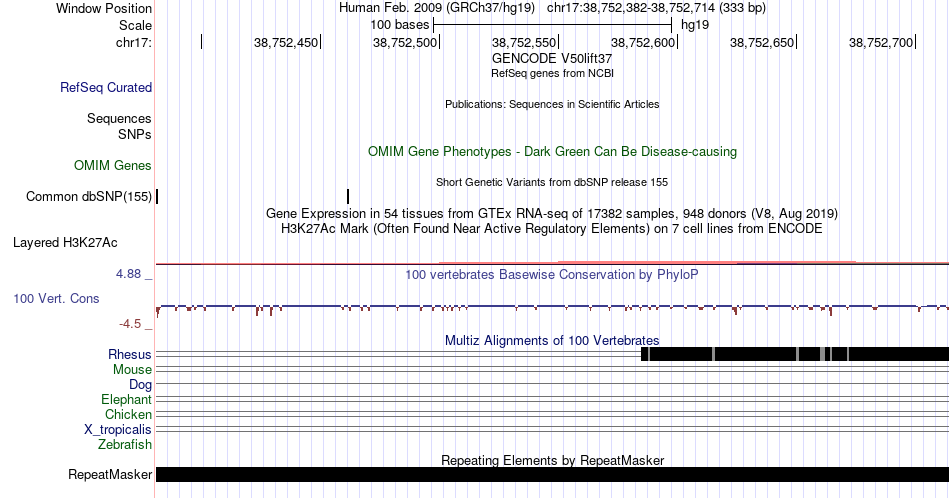The image size is (950, 498).
Task: Select the Chicken alignment label
Action: [128, 414]
